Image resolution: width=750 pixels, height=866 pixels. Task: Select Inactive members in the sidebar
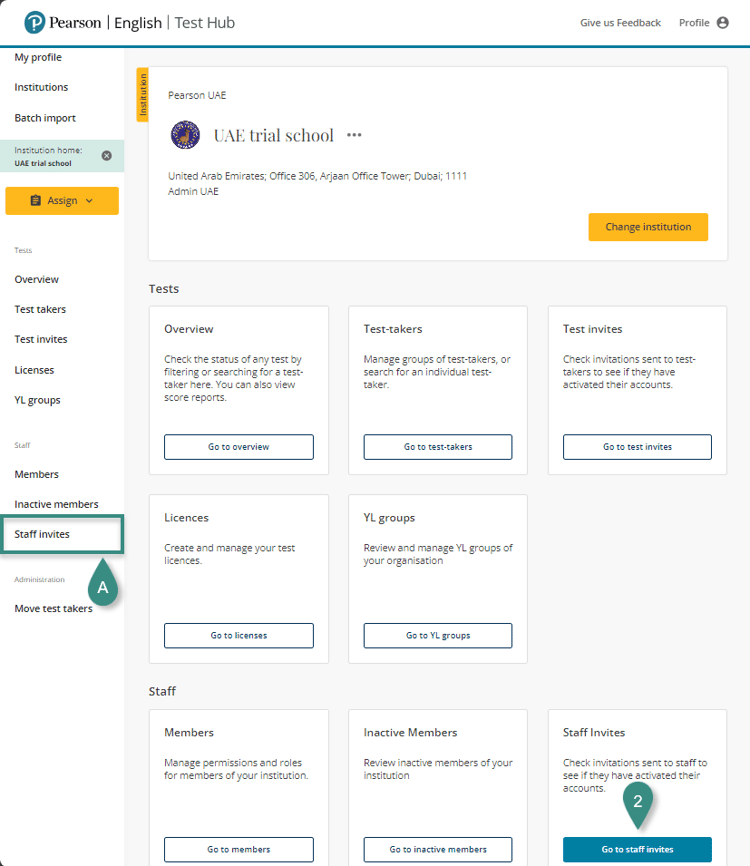[x=56, y=504]
